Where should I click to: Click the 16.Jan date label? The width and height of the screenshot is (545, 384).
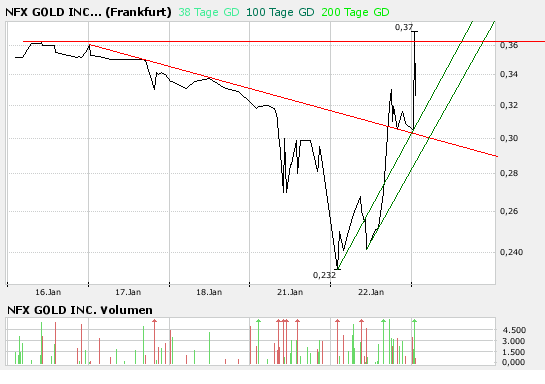click(48, 292)
